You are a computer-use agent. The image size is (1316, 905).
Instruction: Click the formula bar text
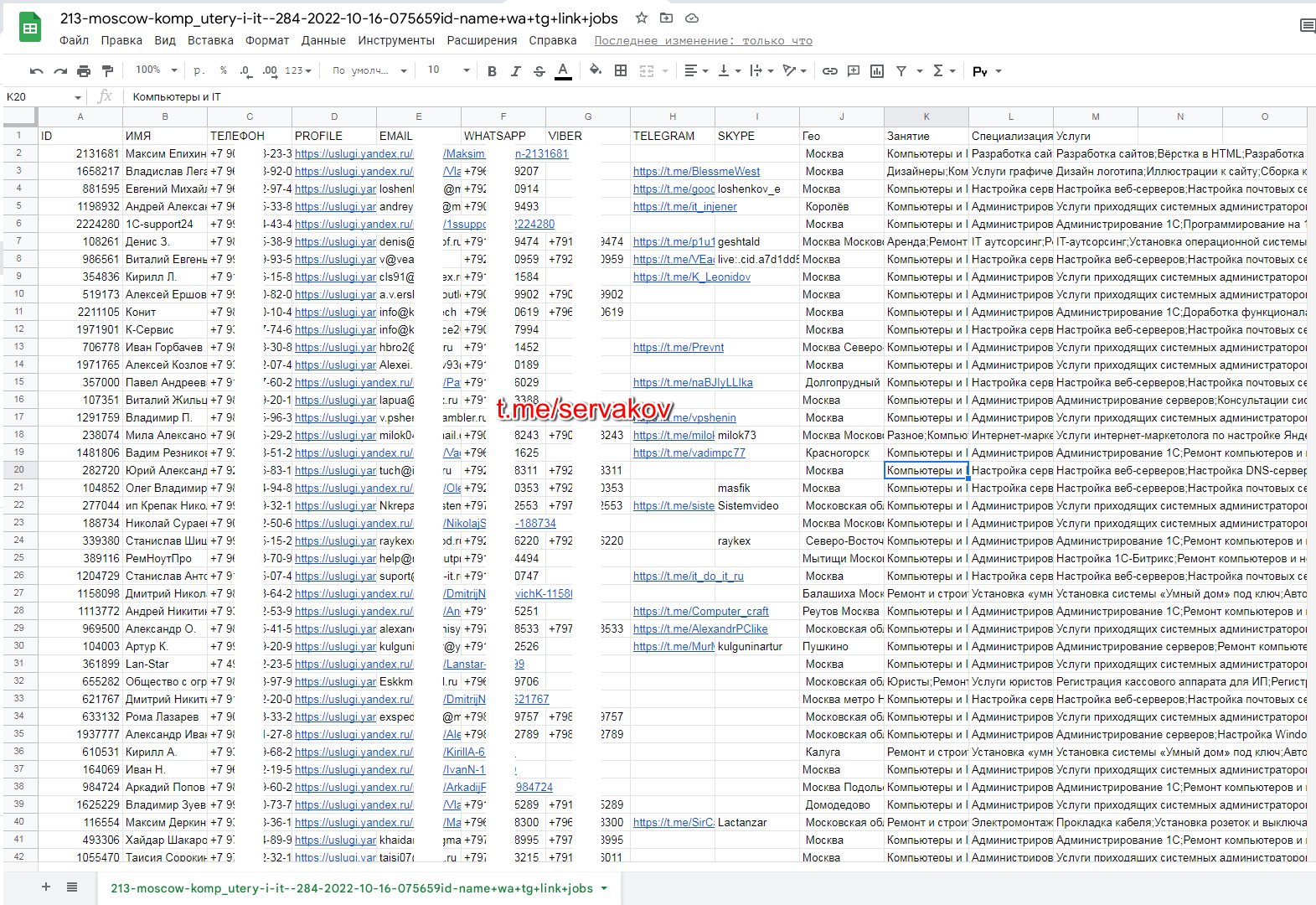click(x=177, y=97)
